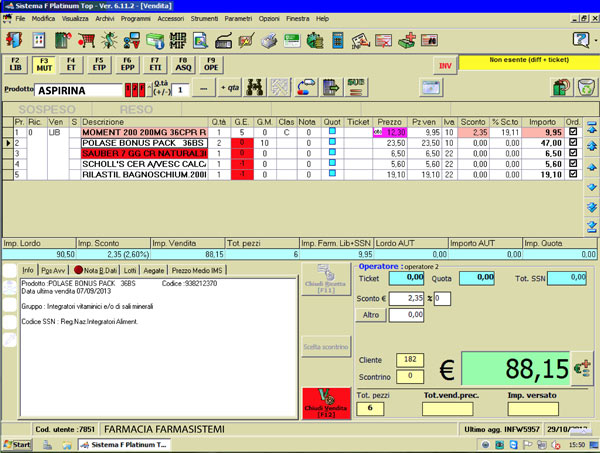Click the list export green arrow icon
The width and height of the screenshot is (600, 453).
(x=331, y=88)
